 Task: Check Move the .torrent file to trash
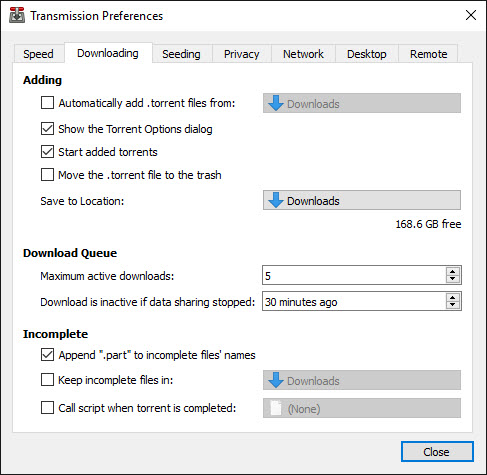(47, 175)
